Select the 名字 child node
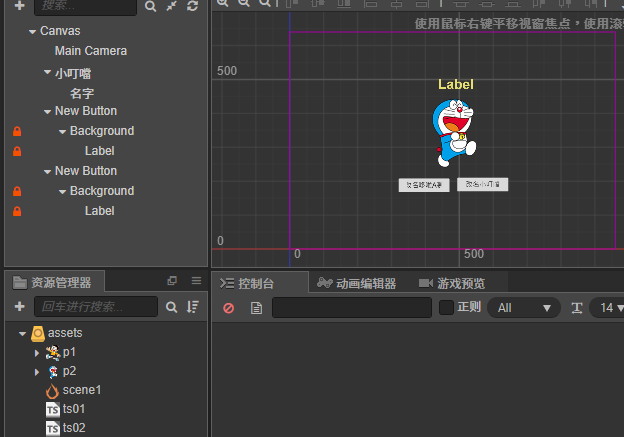Viewport: 624px width, 437px height. [x=82, y=94]
